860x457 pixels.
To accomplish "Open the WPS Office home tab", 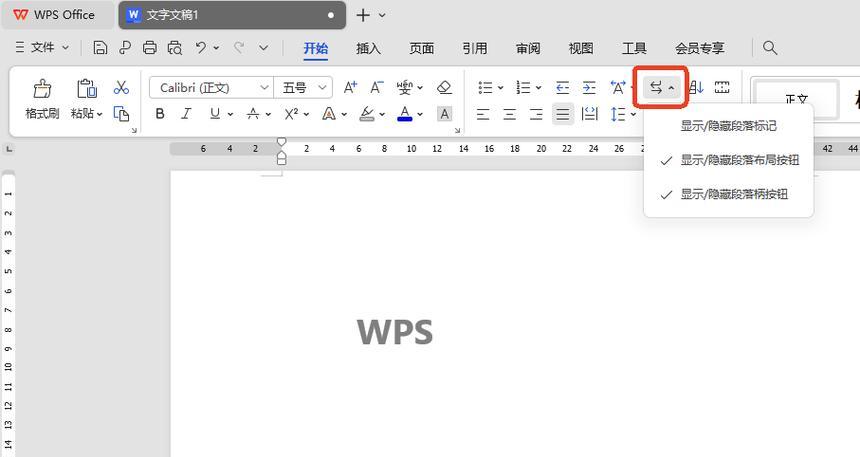I will coord(56,15).
